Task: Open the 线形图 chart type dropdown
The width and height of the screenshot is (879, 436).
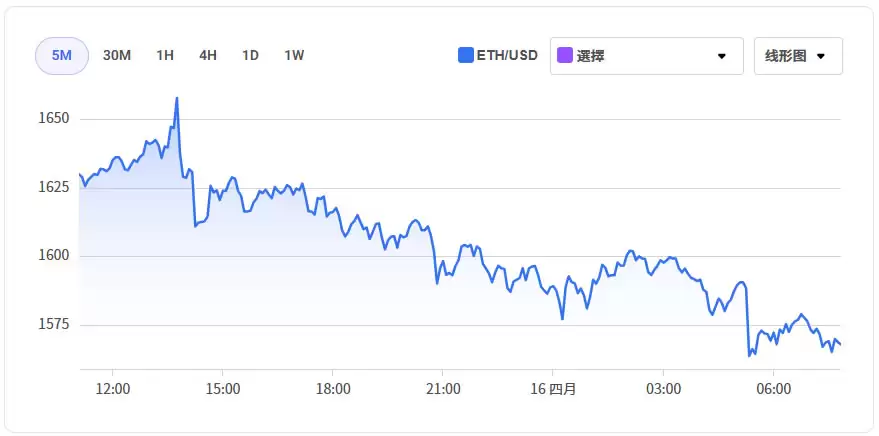Action: [790, 56]
